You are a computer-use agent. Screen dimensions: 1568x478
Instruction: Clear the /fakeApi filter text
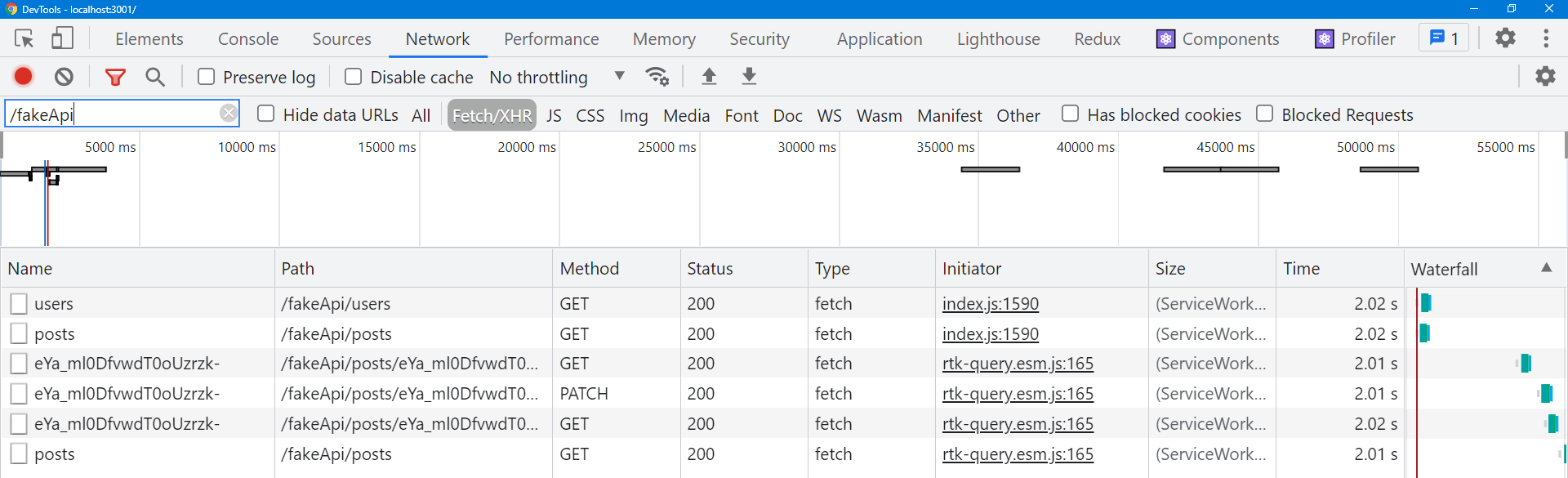[x=229, y=113]
